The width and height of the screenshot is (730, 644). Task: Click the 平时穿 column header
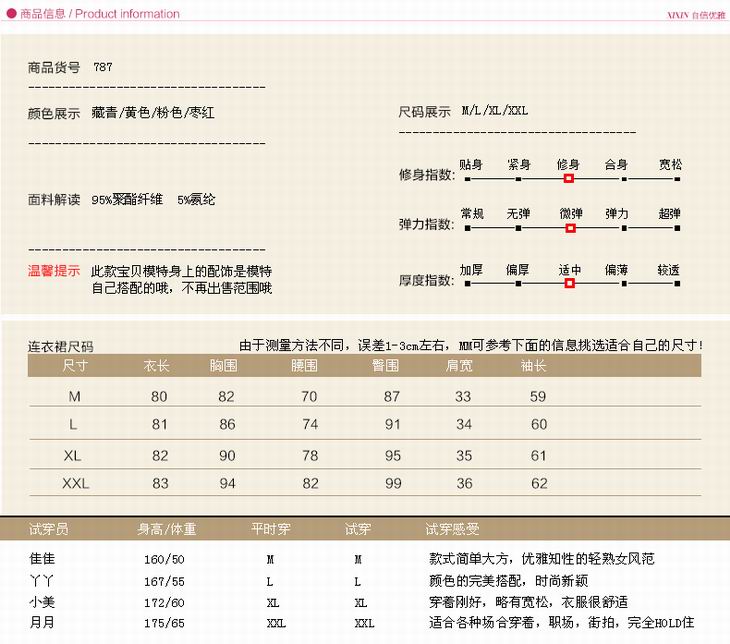point(270,529)
